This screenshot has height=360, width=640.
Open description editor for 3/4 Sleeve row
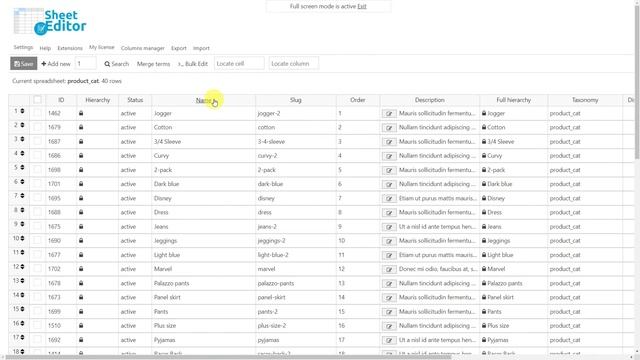pyautogui.click(x=389, y=142)
